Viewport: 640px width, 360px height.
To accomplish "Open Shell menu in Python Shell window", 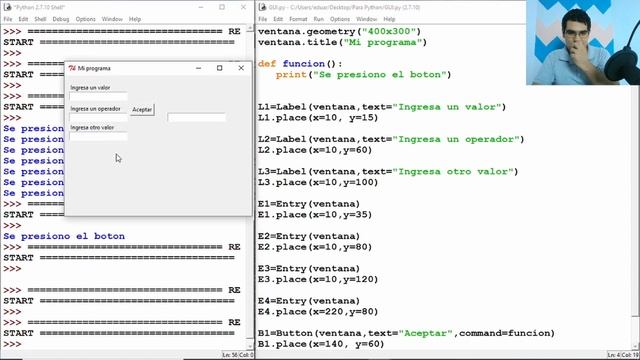I will tap(40, 19).
